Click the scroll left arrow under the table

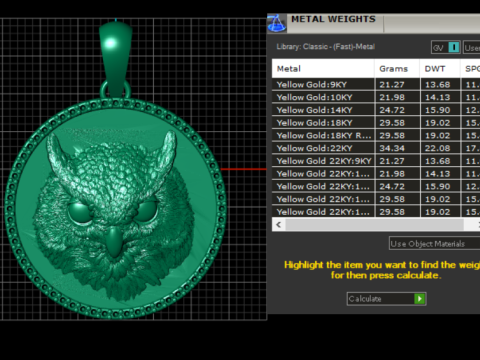279,225
